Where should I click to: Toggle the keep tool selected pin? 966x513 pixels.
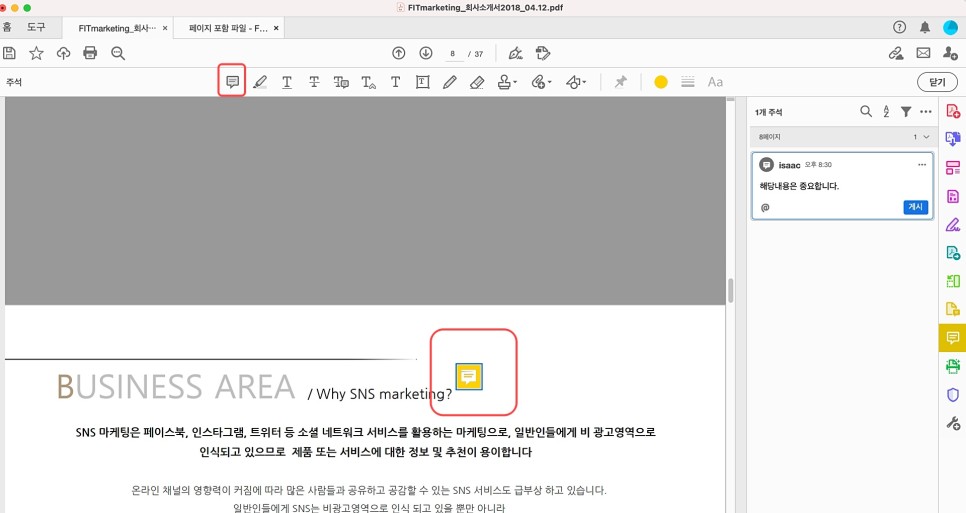(x=620, y=82)
